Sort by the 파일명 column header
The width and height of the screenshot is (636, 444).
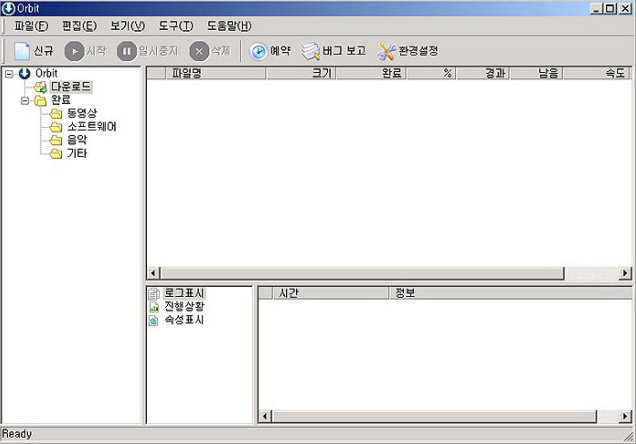pos(216,73)
